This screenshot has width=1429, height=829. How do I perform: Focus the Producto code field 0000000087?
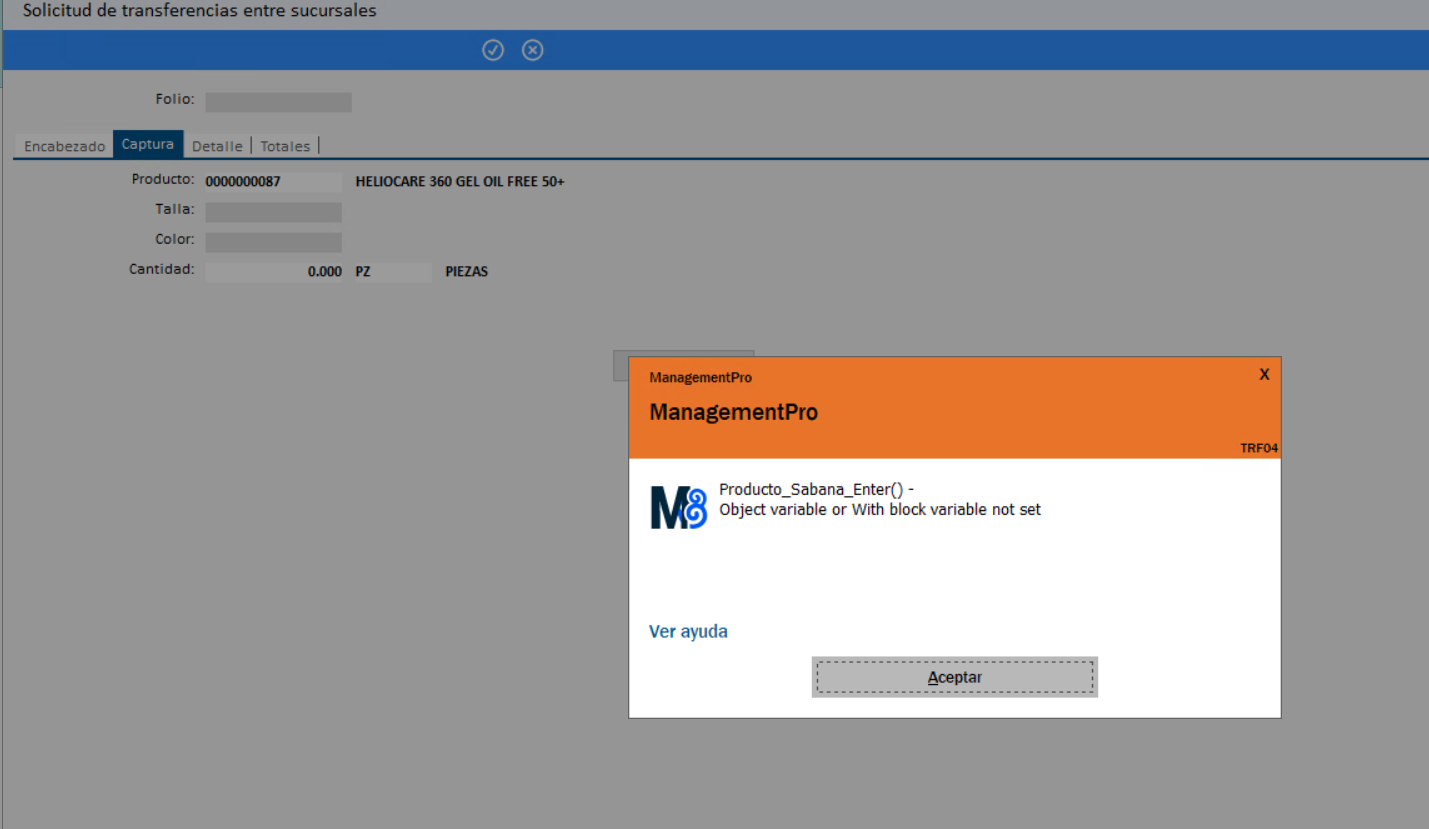[273, 182]
